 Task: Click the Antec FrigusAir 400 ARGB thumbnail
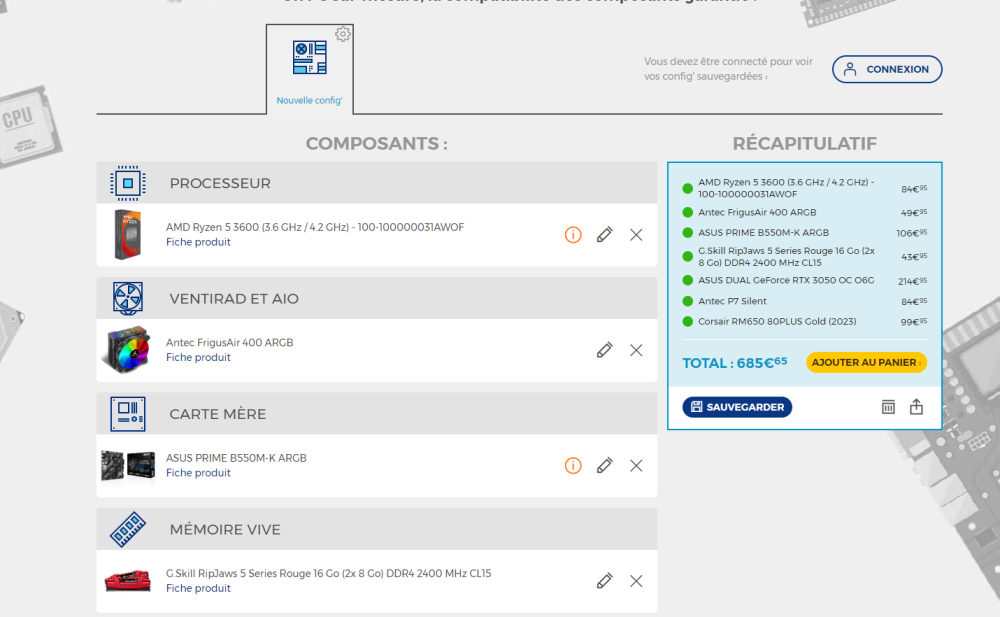click(128, 350)
